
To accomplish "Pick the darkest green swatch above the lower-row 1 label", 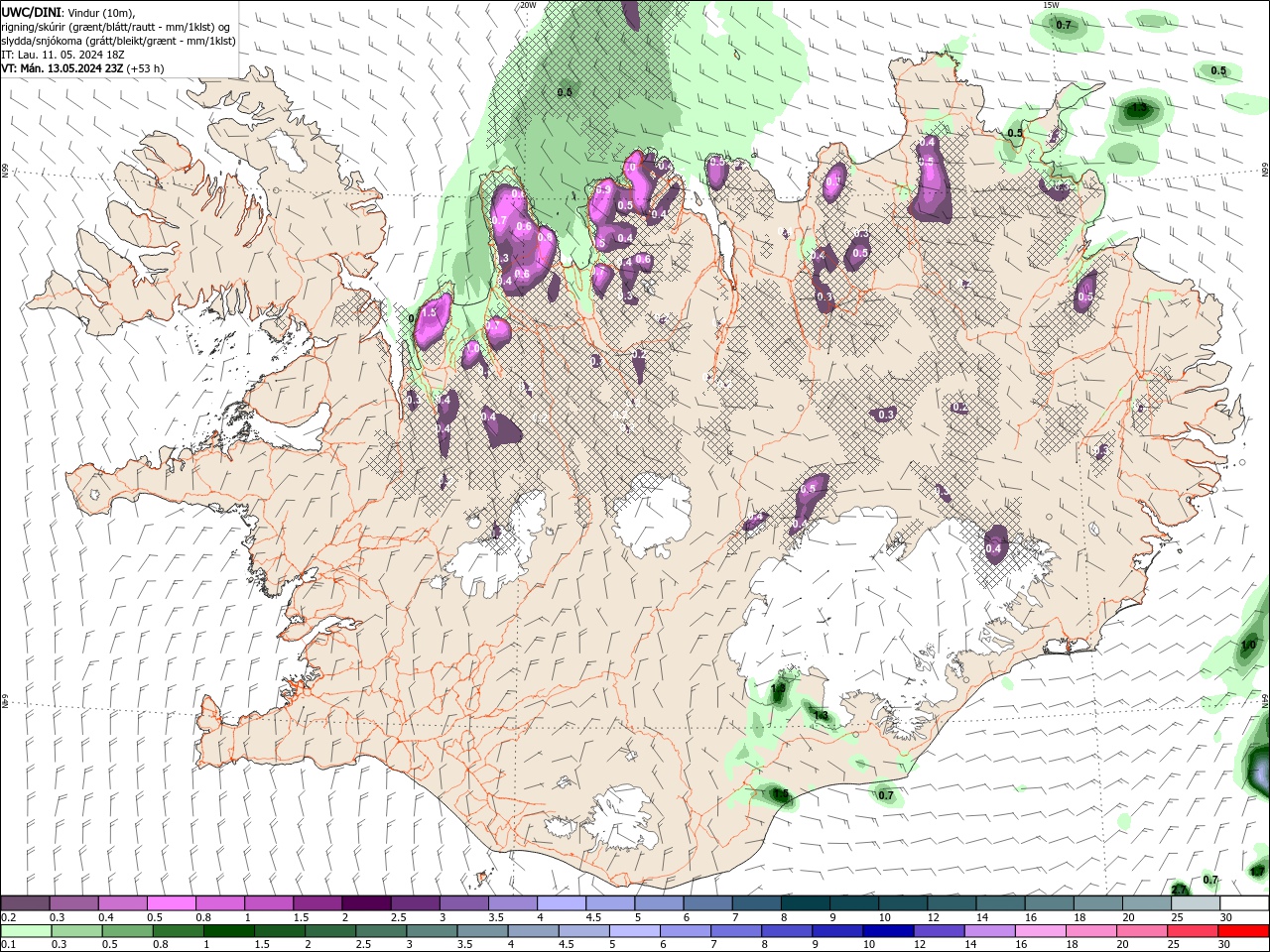I will click(x=228, y=931).
